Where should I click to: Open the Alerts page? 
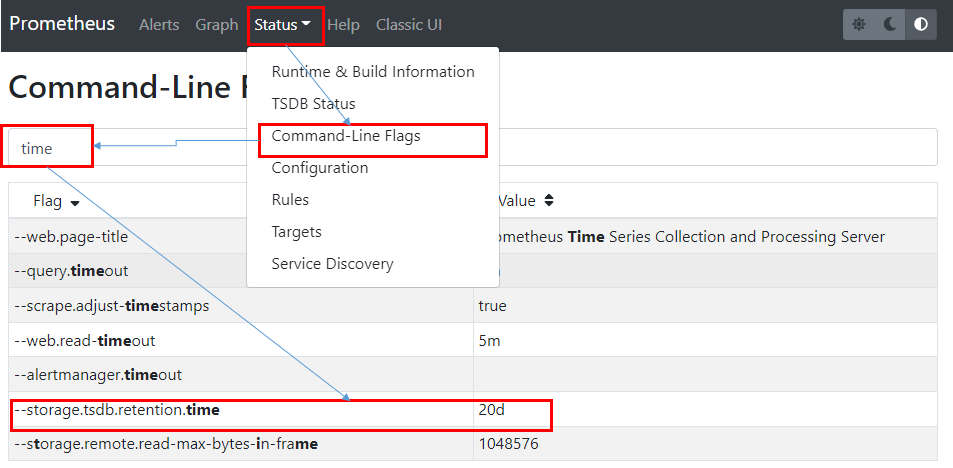click(159, 25)
